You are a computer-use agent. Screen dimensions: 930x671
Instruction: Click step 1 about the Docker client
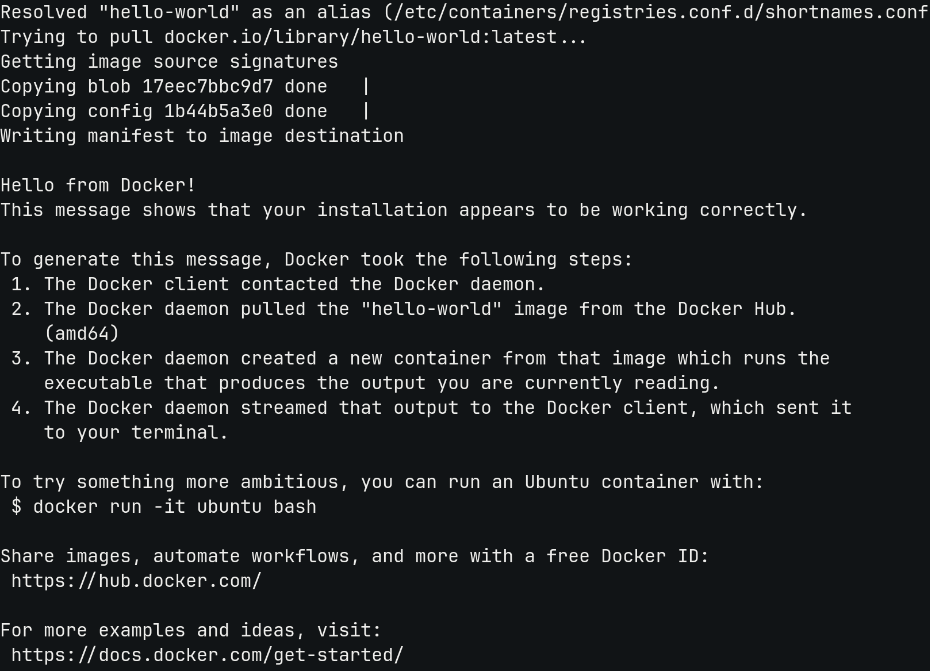278,284
